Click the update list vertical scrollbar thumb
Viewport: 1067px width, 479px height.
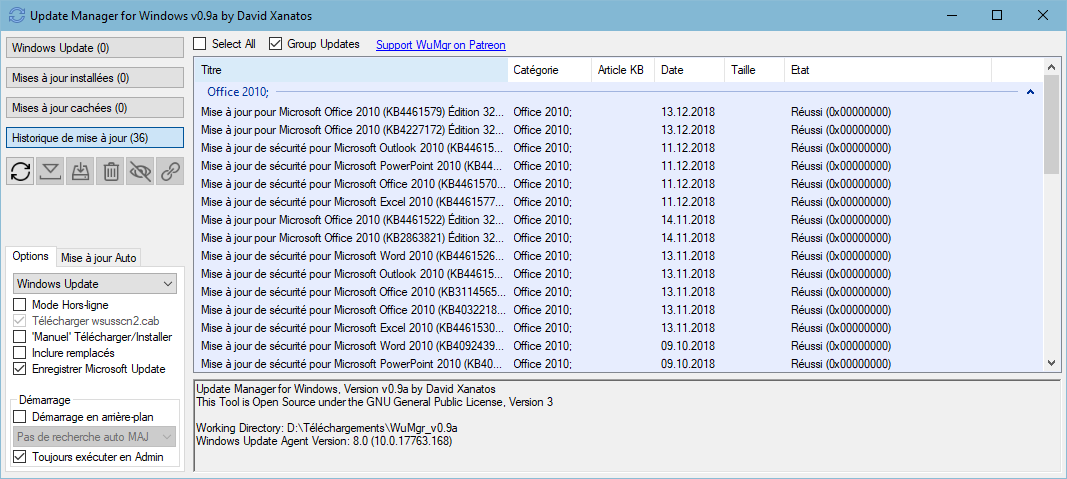tap(1051, 125)
